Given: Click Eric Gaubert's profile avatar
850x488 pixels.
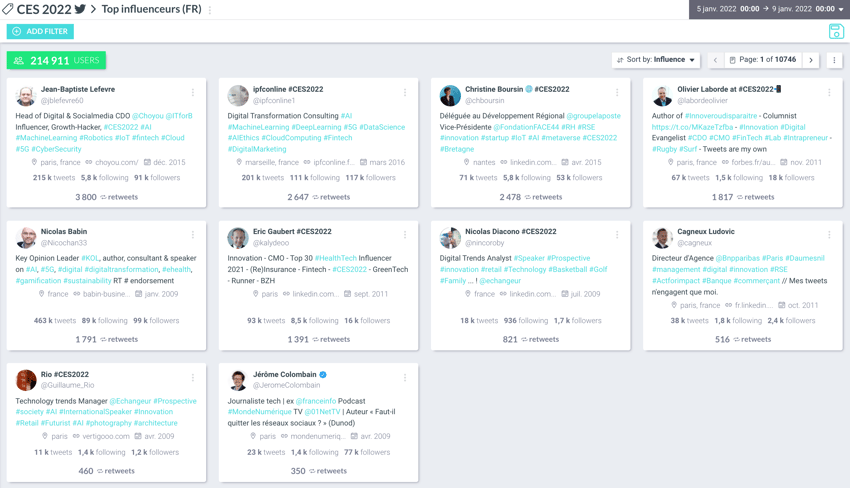Looking at the screenshot, I should click(238, 237).
